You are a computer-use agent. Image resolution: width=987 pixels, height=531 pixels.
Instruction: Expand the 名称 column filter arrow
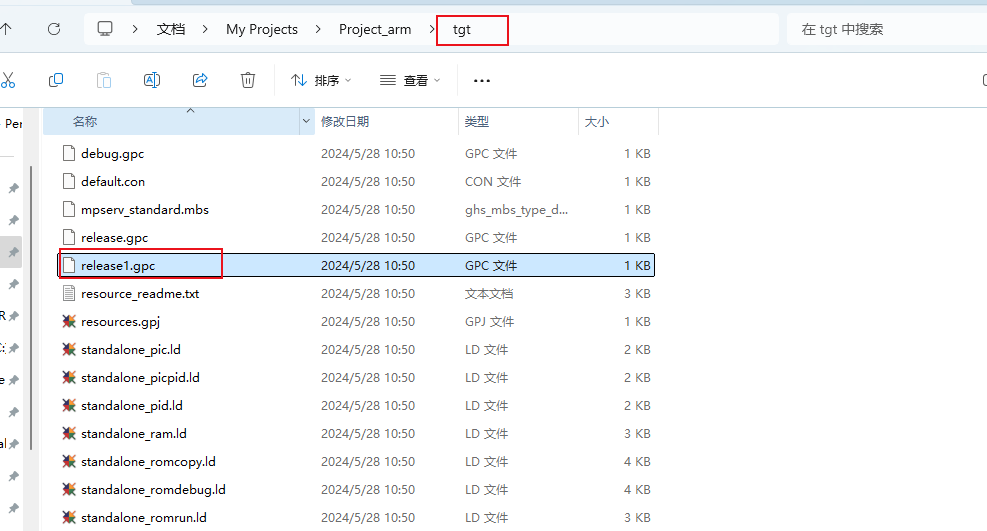pos(306,121)
